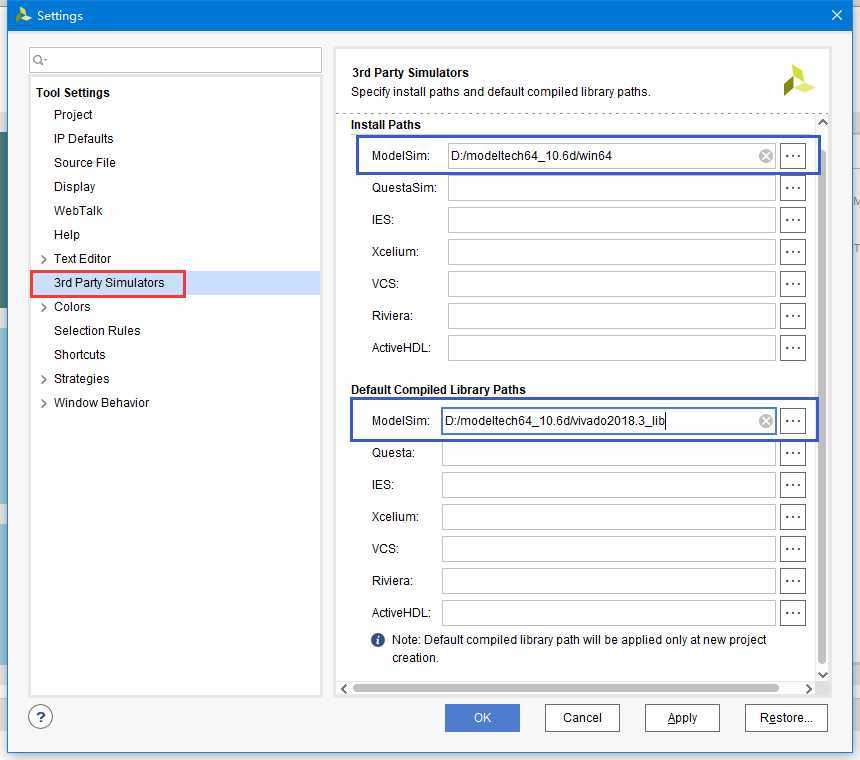Click horizontal scrollbar right arrow

point(808,689)
